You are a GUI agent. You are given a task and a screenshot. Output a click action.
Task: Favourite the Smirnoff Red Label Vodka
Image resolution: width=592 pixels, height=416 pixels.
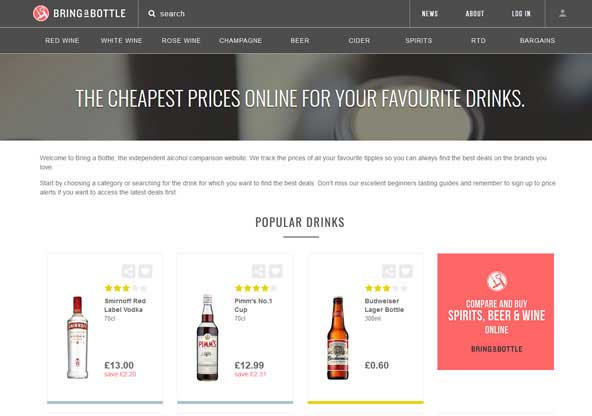click(x=145, y=271)
